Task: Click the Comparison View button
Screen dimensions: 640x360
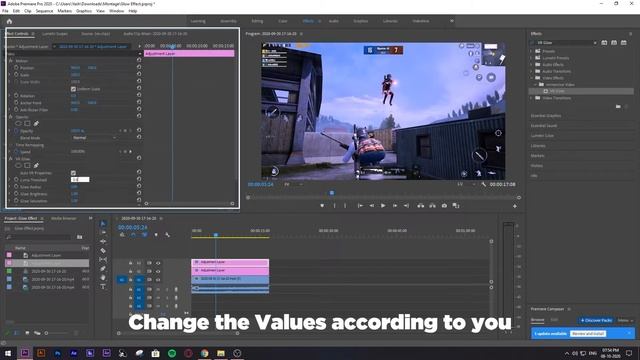Action: [x=456, y=206]
